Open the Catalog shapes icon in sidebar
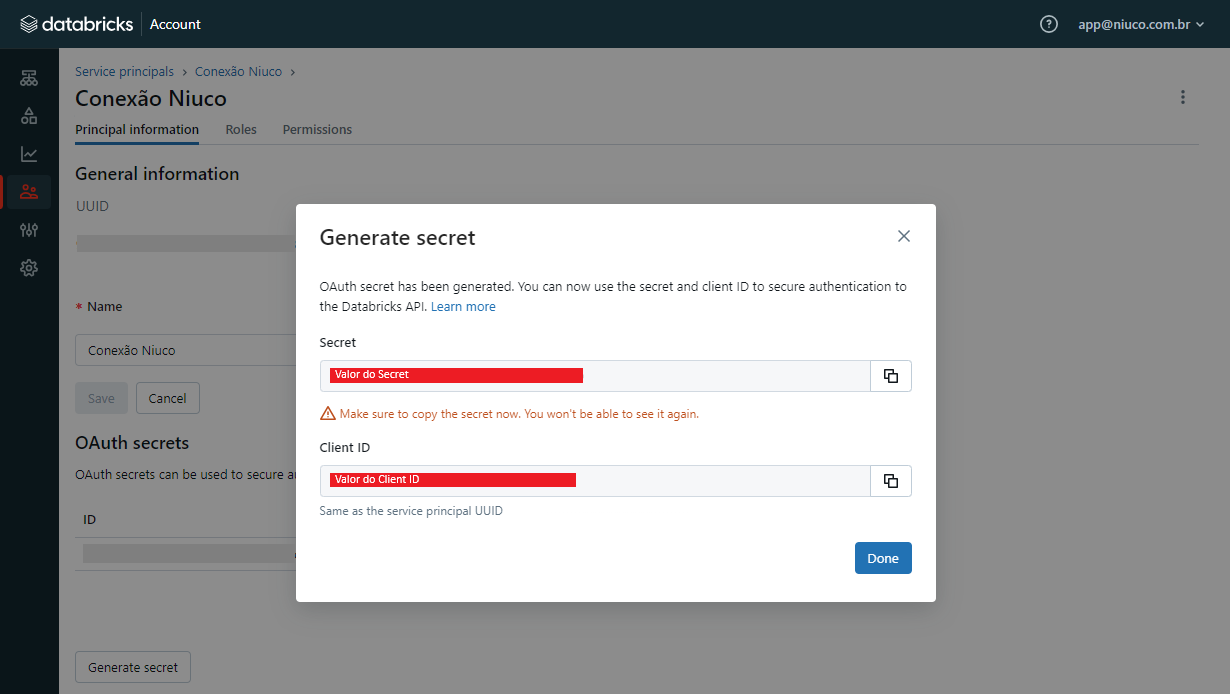This screenshot has height=694, width=1230. pos(29,116)
